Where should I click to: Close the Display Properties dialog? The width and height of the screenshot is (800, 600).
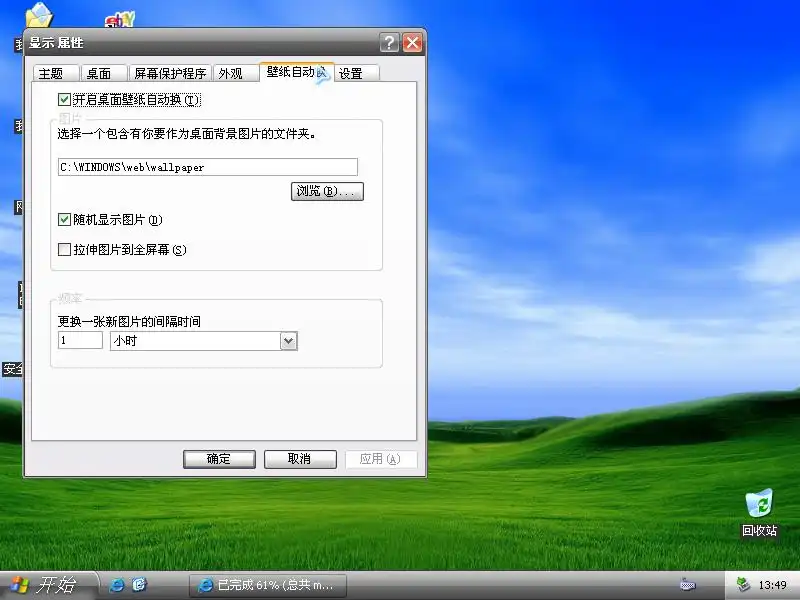[412, 42]
